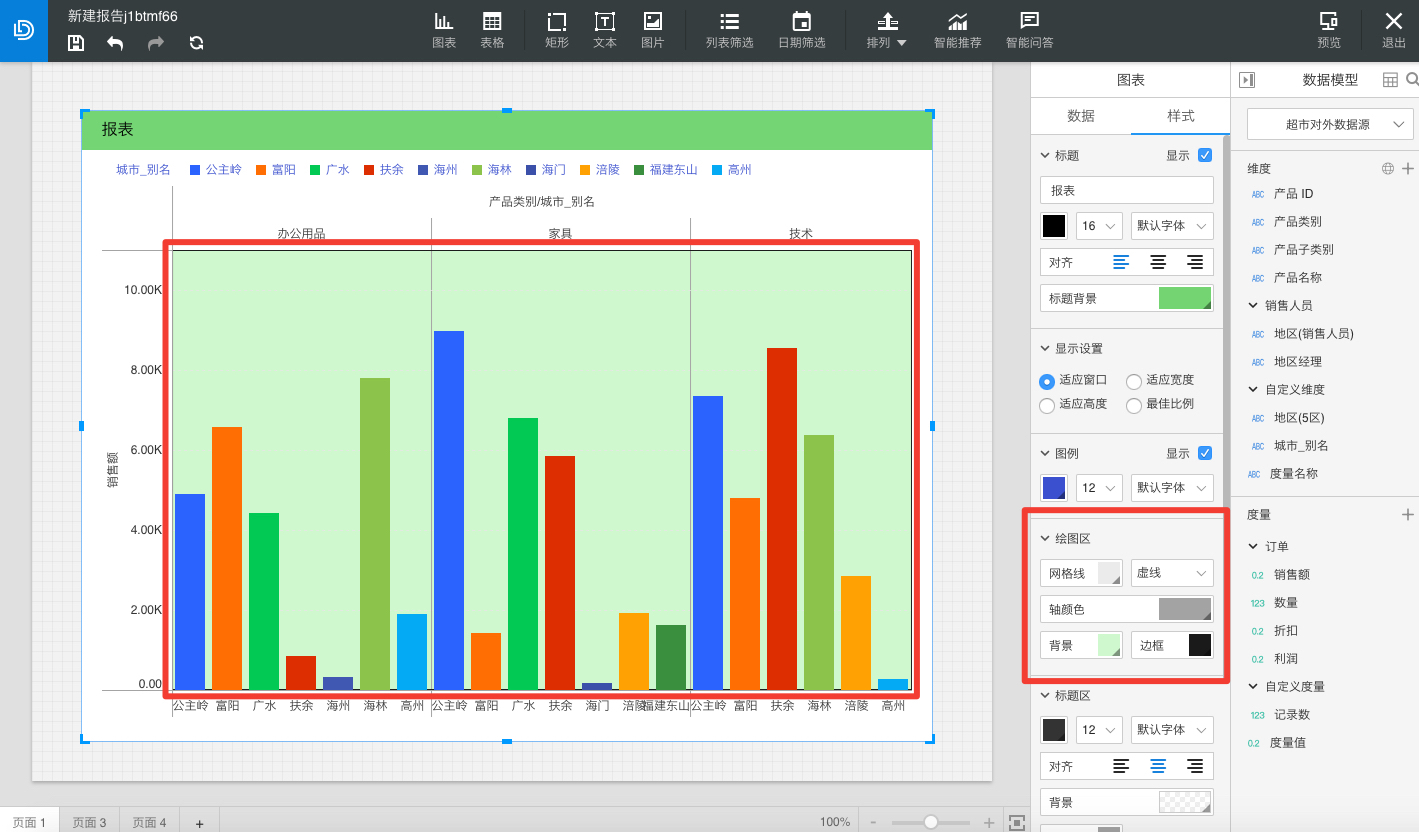Click the title text field containing 报表
Image resolution: width=1419 pixels, height=832 pixels.
tap(1127, 190)
